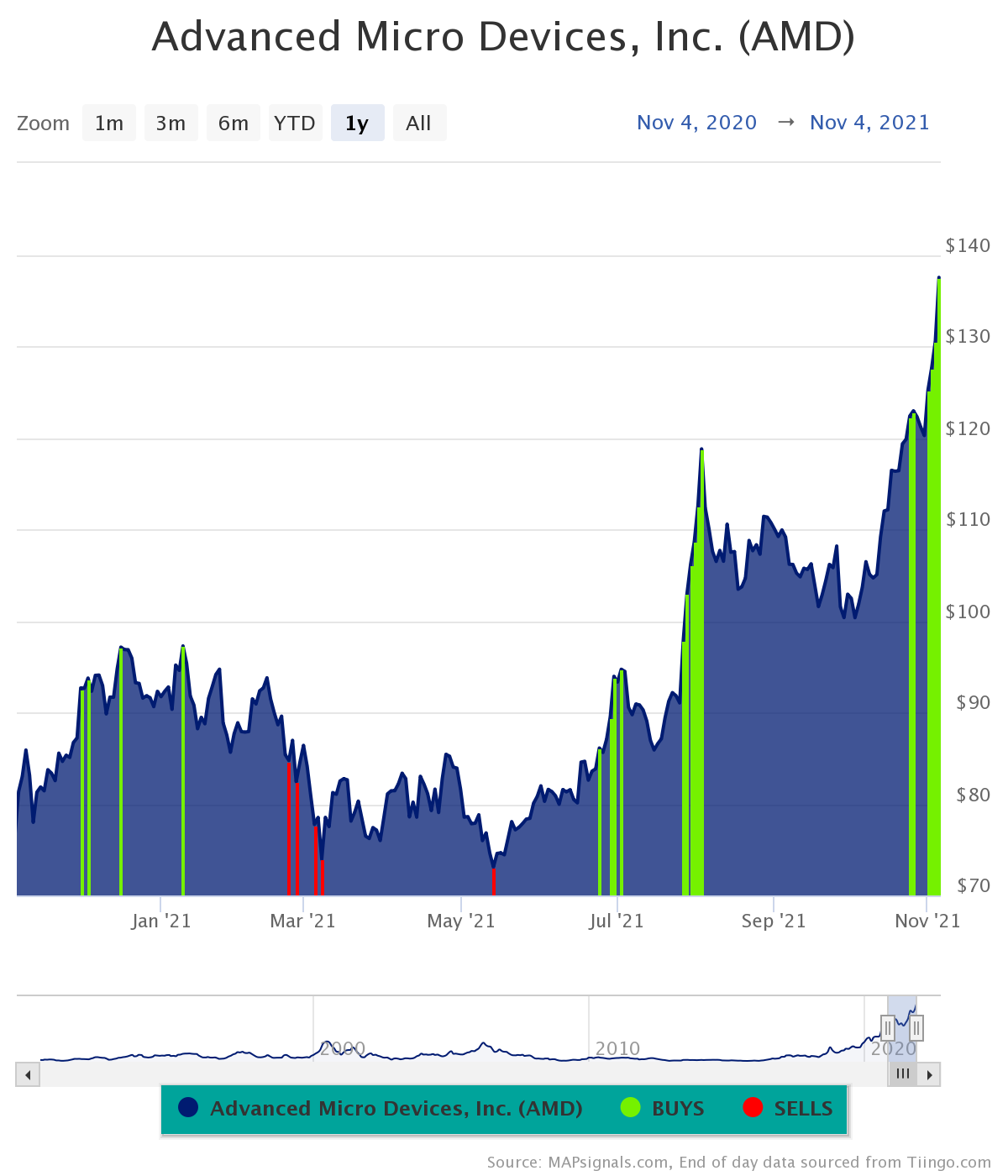
Task: Set the zoom range to 6m
Action: (234, 123)
